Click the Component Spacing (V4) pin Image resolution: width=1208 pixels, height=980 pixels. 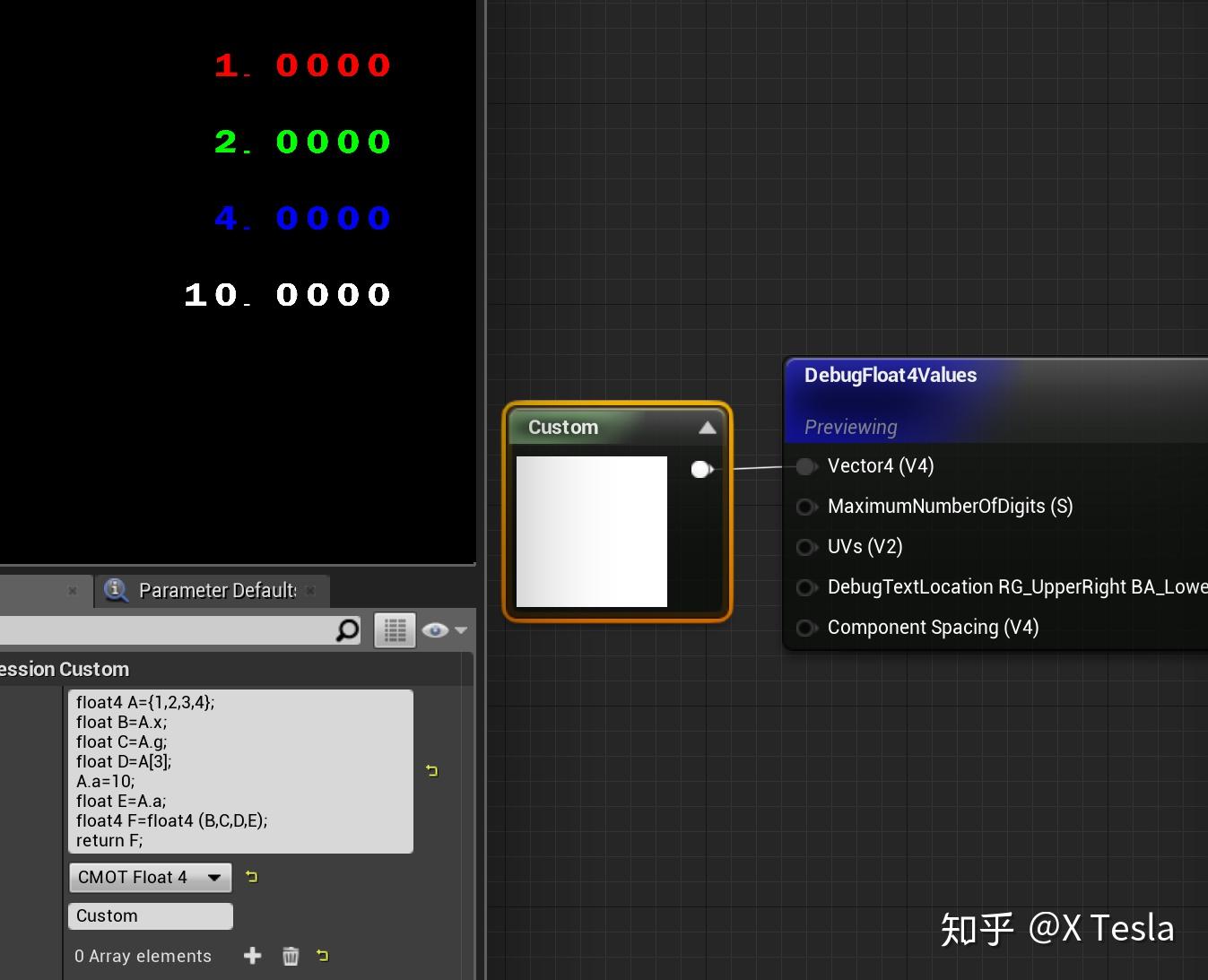805,628
